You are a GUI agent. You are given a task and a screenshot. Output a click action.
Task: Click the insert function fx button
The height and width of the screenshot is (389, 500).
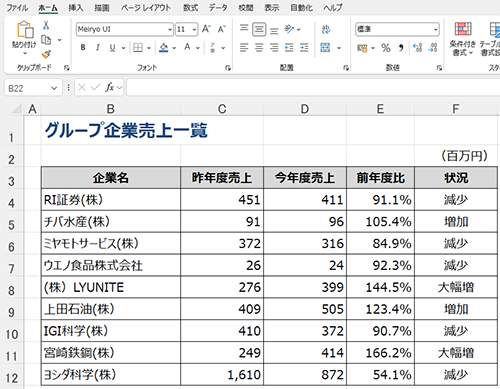point(110,88)
